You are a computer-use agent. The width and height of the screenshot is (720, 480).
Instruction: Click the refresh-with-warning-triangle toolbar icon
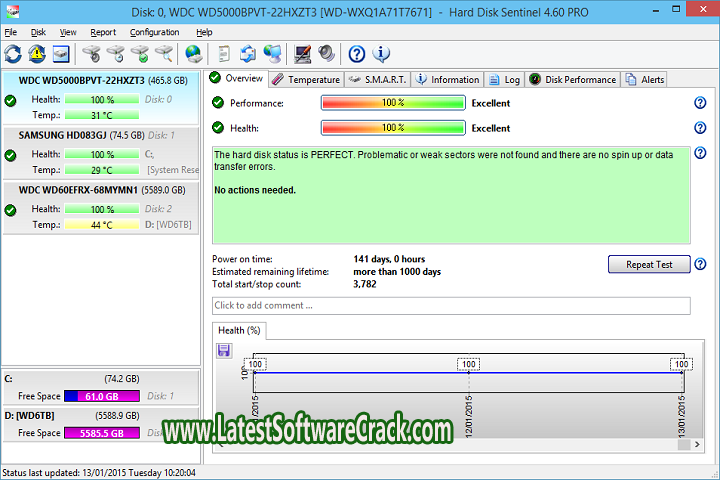click(x=37, y=54)
